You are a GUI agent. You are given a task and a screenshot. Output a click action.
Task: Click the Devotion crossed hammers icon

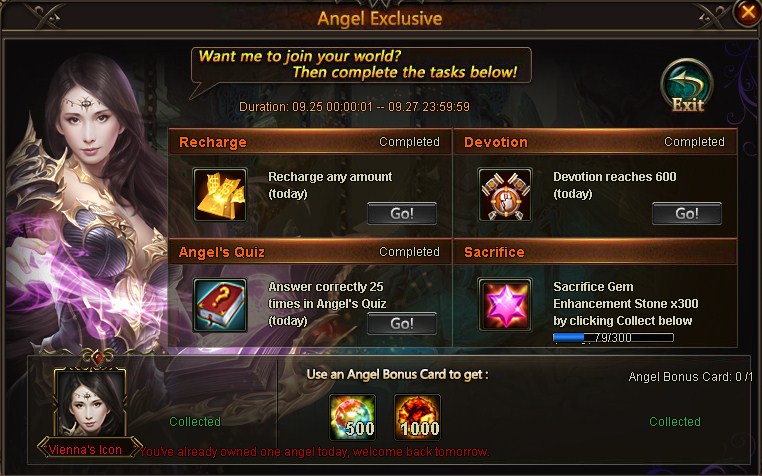tap(505, 194)
